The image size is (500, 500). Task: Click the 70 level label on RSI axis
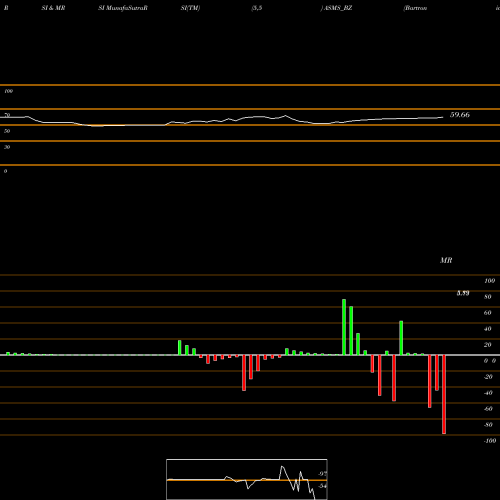[7, 115]
